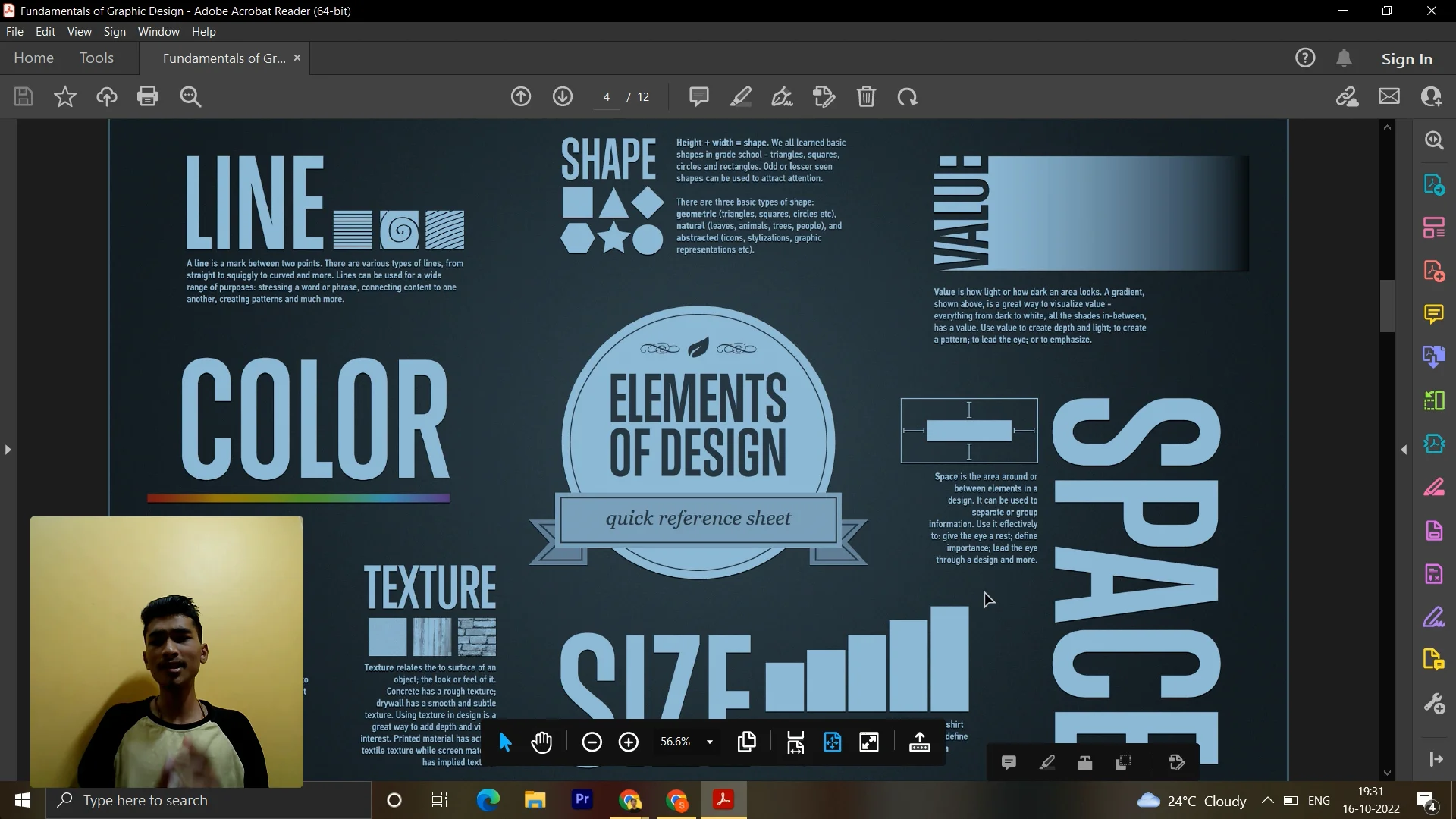This screenshot has width=1456, height=819.
Task: Open Windows Start menu
Action: 23,800
